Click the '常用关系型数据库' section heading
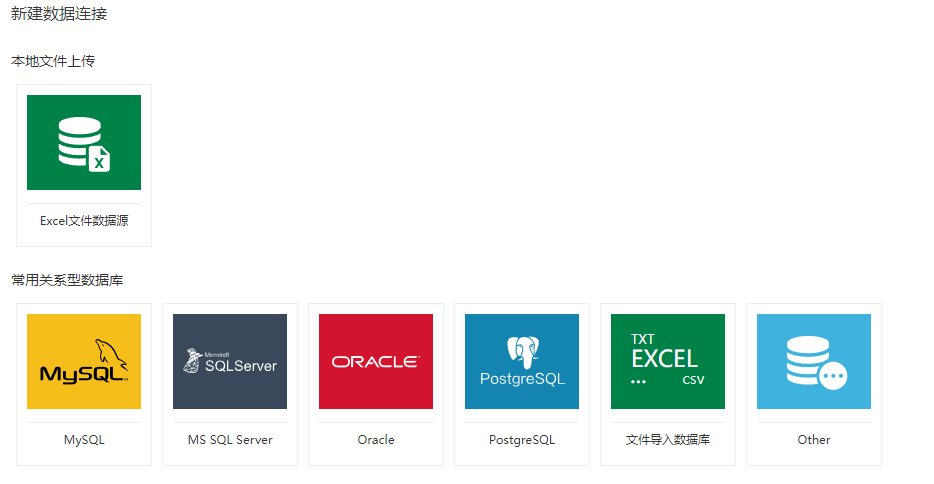Screen dimensions: 934x484 pos(67,280)
